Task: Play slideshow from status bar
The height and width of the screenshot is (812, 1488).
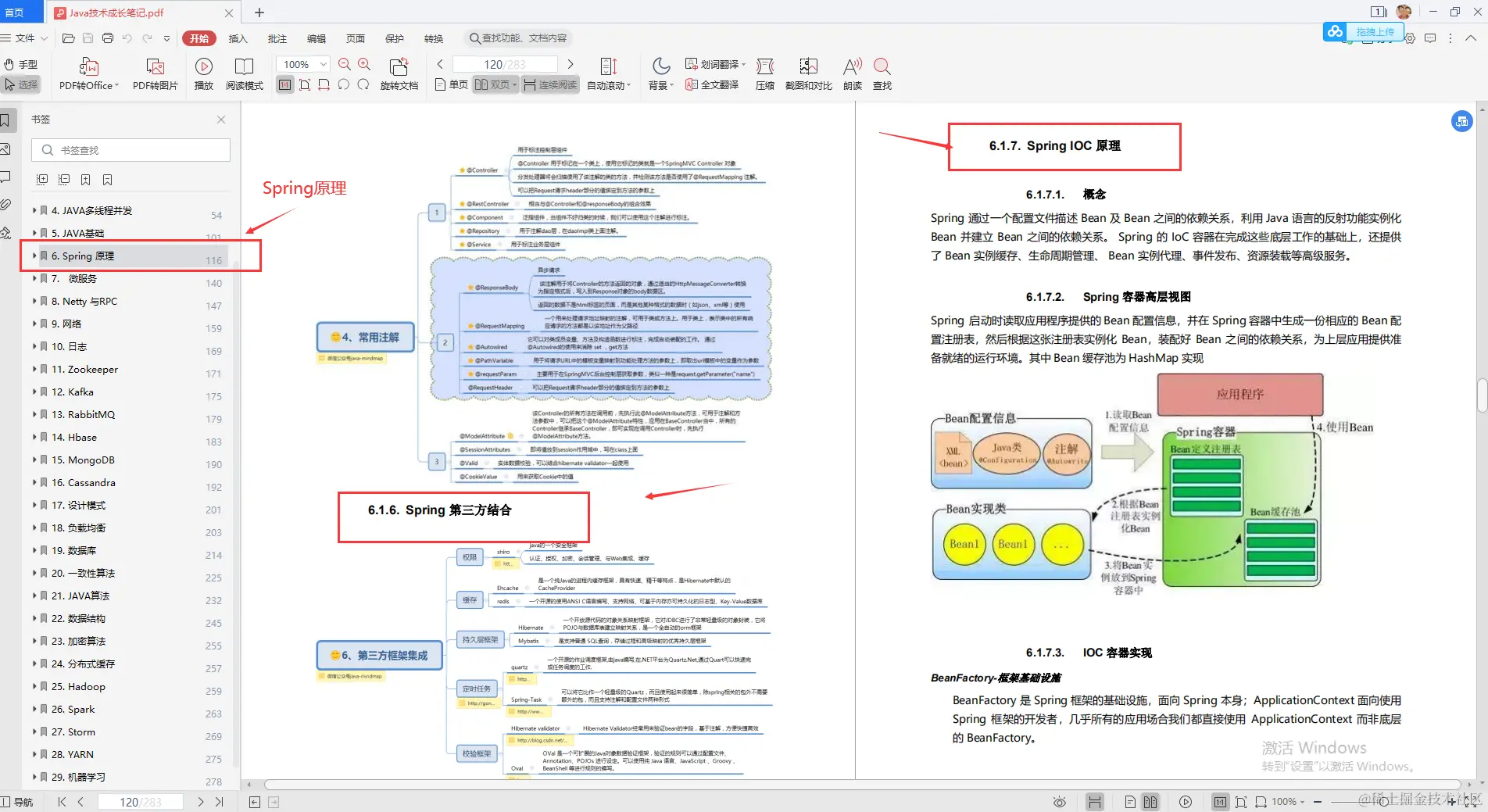Action: click(x=1186, y=802)
